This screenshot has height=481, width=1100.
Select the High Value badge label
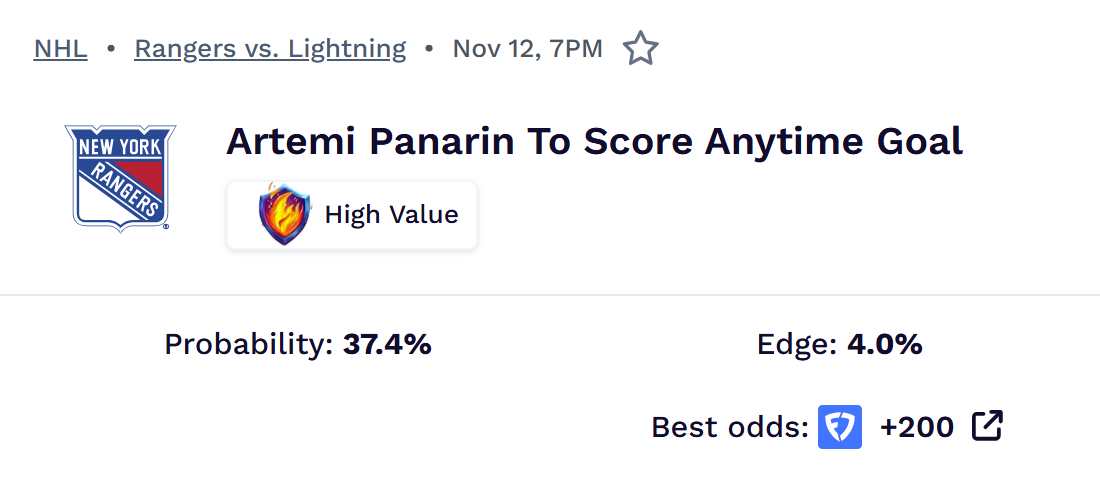(391, 214)
